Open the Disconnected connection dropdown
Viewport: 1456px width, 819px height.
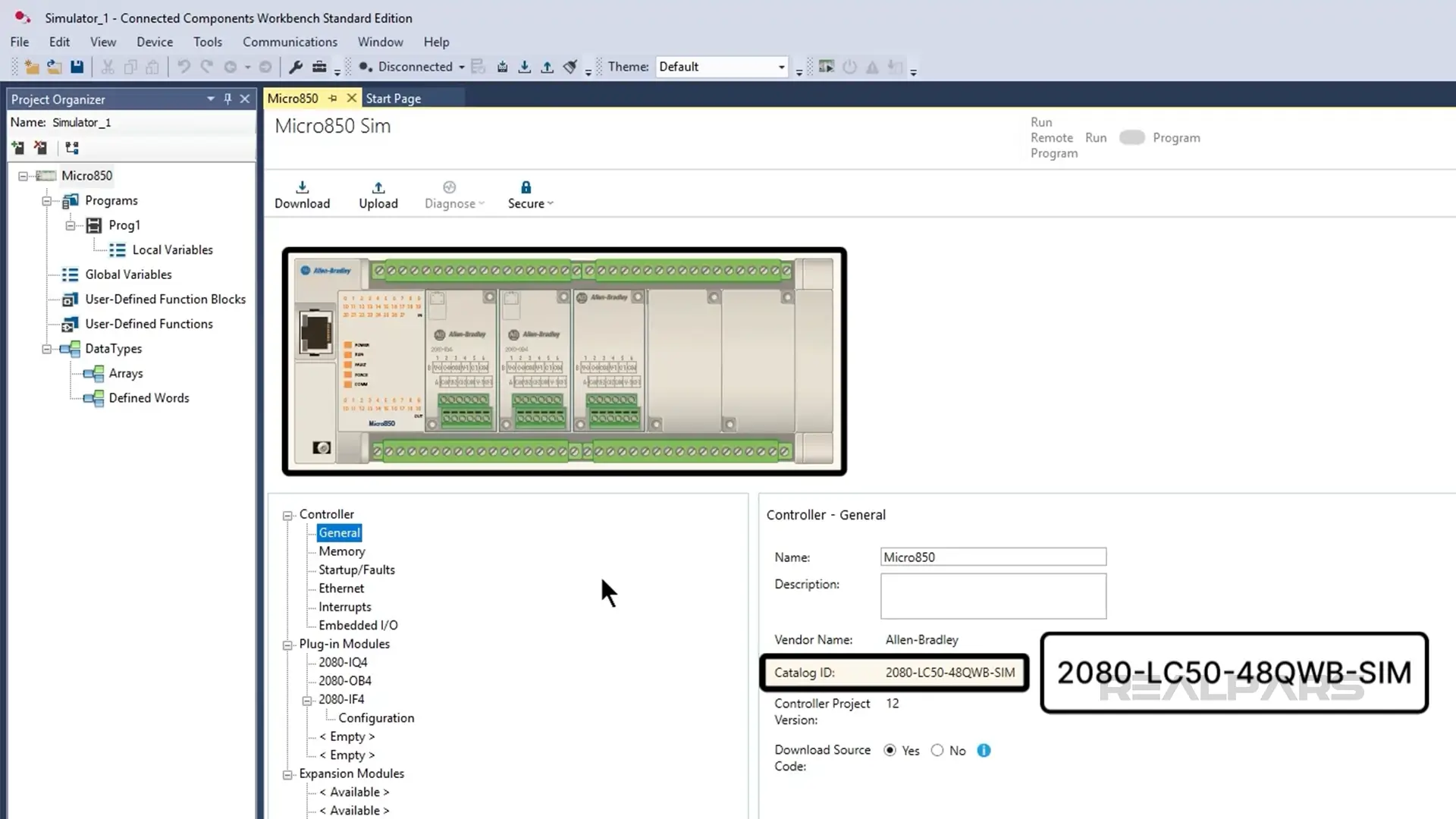461,67
